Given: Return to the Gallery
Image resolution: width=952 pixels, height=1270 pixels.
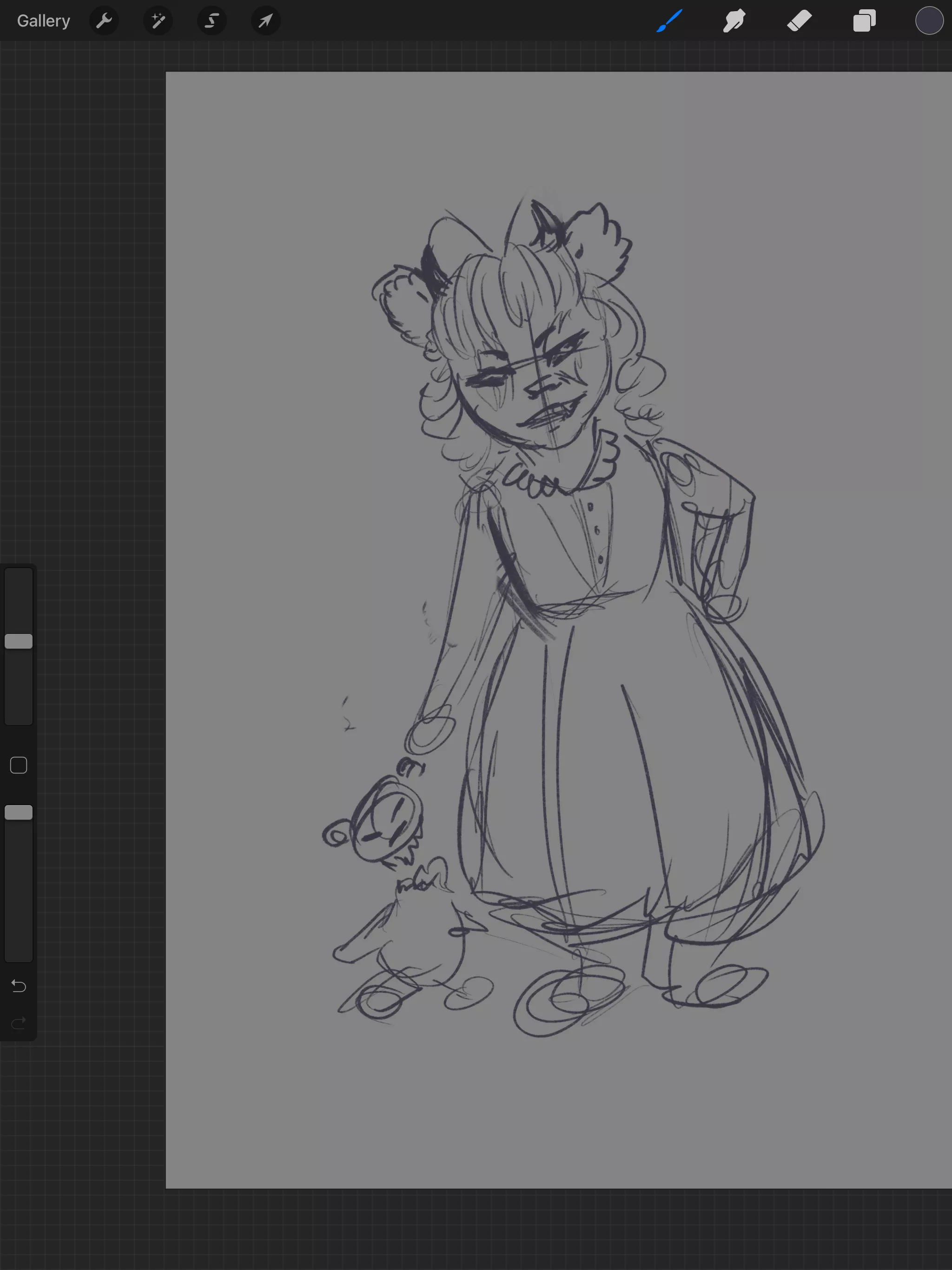Looking at the screenshot, I should (44, 21).
